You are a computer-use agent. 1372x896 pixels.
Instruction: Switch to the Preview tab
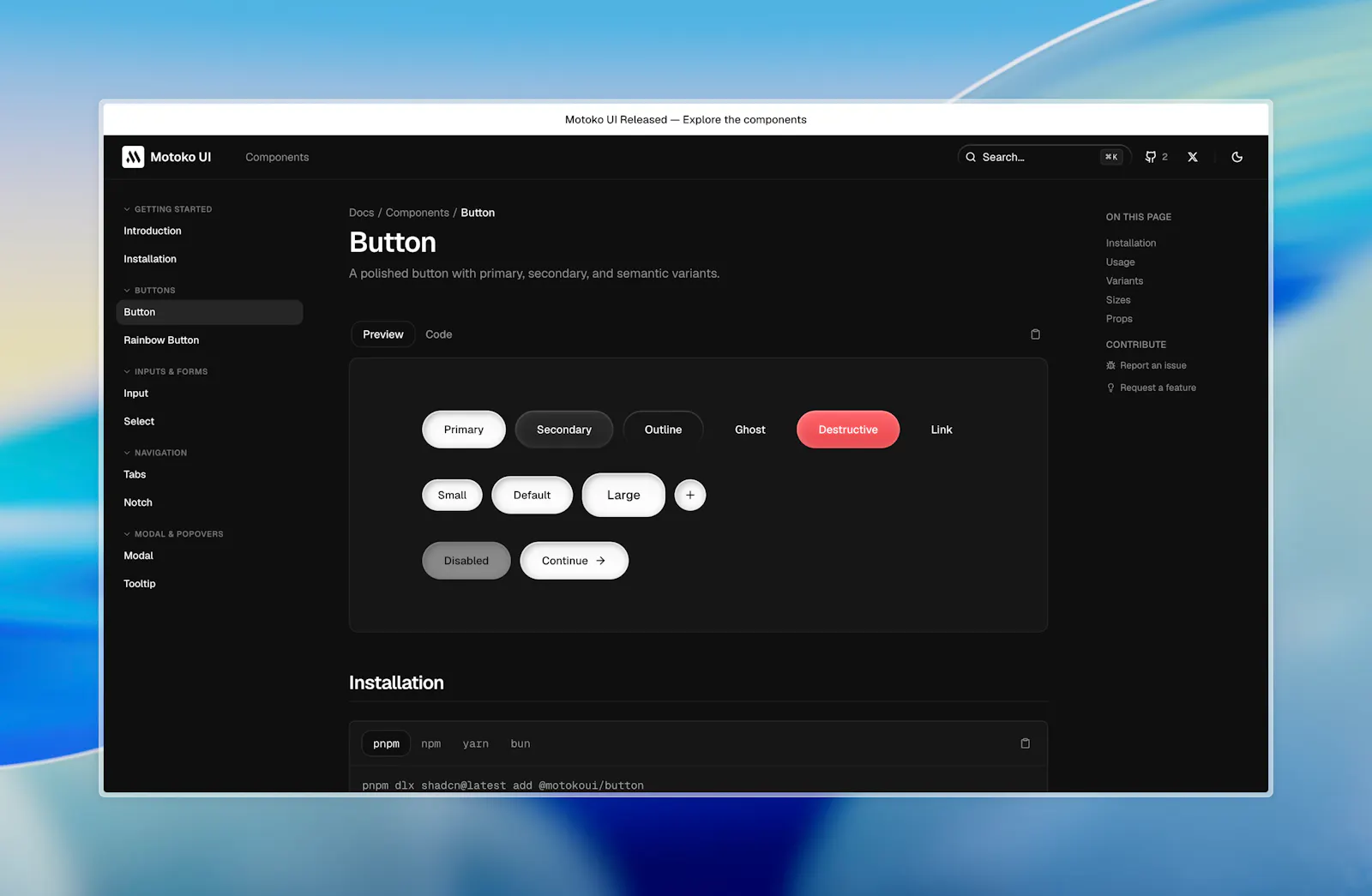[382, 334]
